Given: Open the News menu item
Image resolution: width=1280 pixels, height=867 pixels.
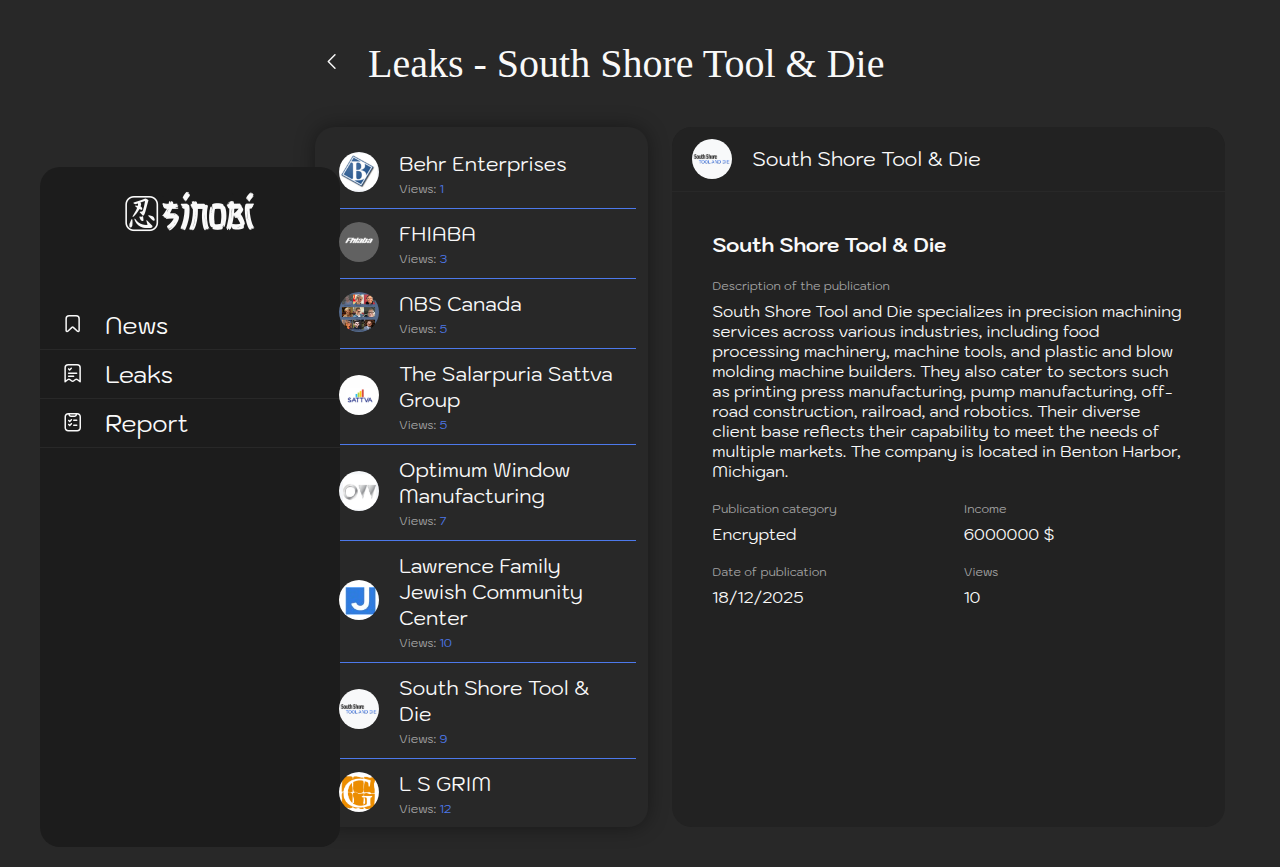Looking at the screenshot, I should [137, 326].
